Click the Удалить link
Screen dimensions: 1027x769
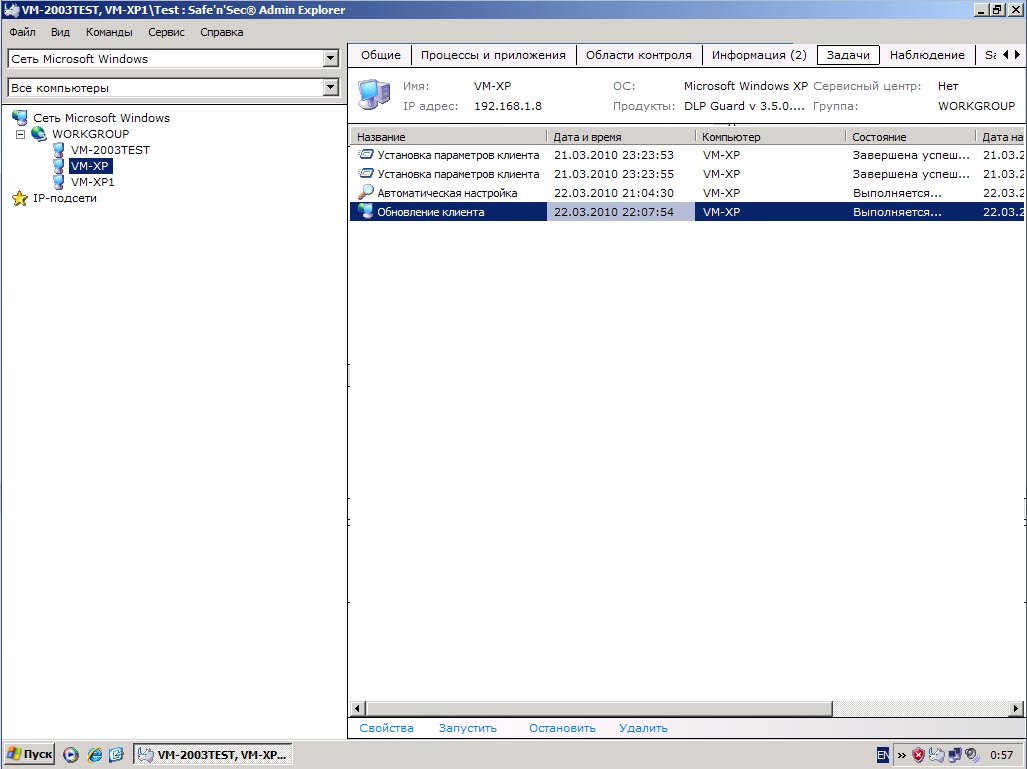pos(643,728)
